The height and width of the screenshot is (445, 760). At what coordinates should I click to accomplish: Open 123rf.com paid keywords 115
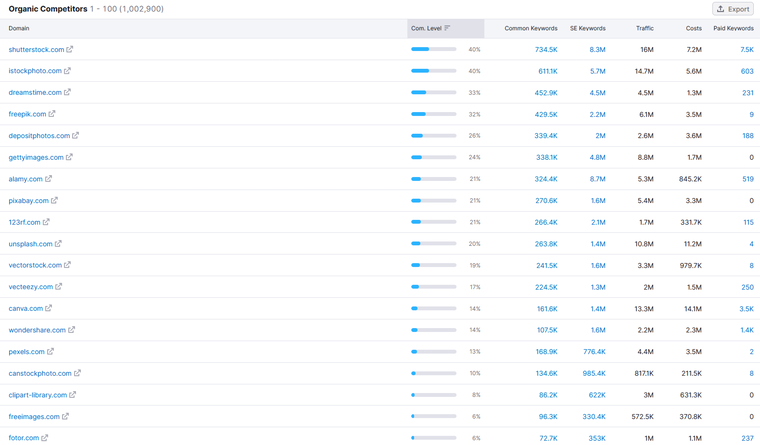748,222
